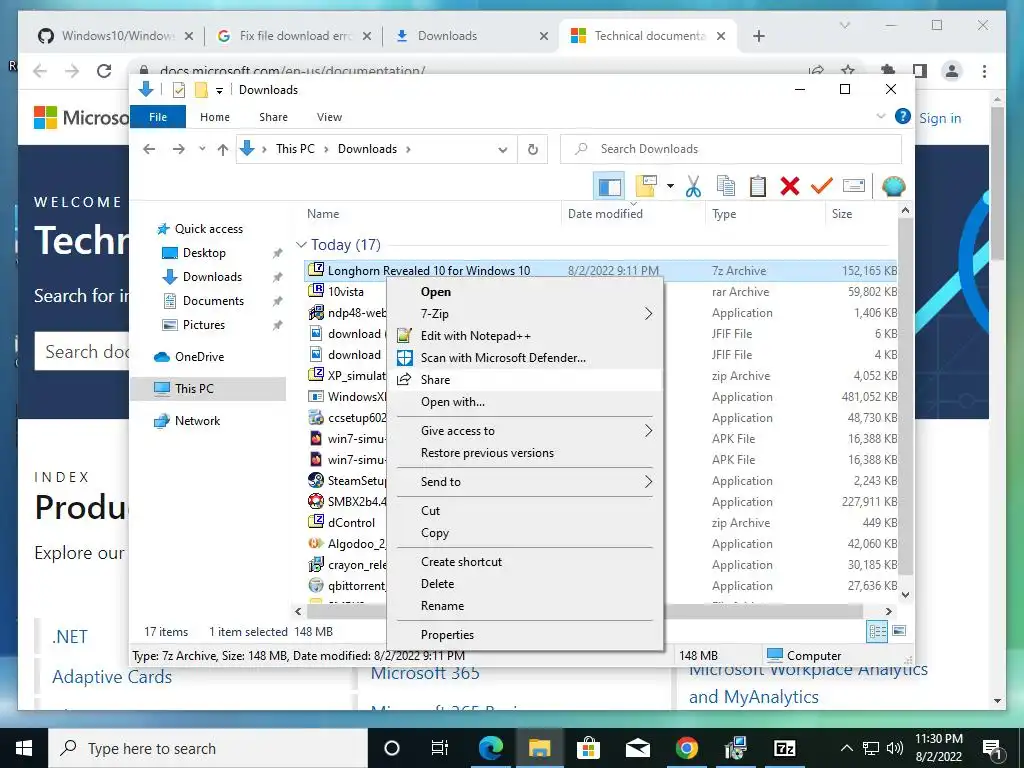
Task: Click the Classic Shell settings icon
Action: 893,187
